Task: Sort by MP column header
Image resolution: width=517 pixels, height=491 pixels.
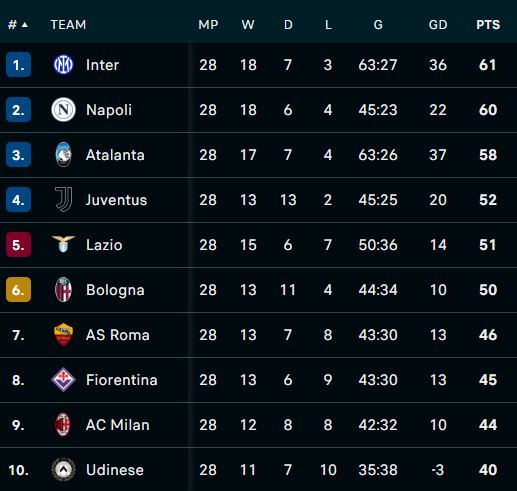Action: 208,24
